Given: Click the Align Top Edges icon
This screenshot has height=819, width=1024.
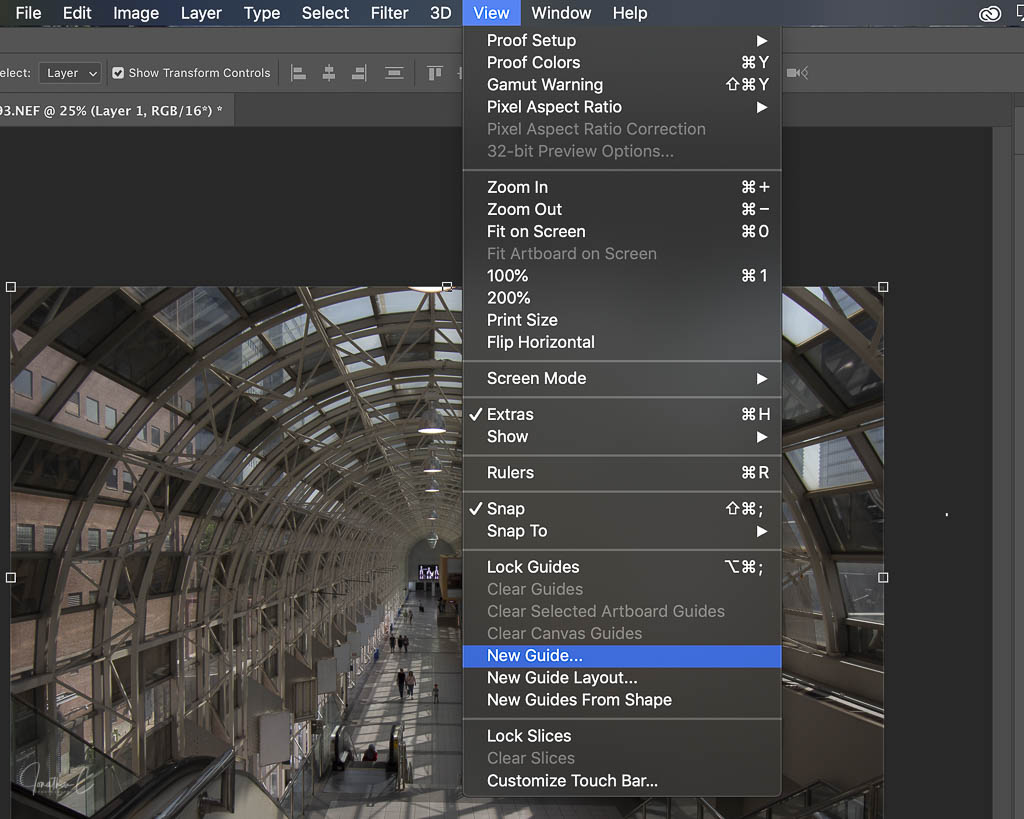Looking at the screenshot, I should (435, 73).
